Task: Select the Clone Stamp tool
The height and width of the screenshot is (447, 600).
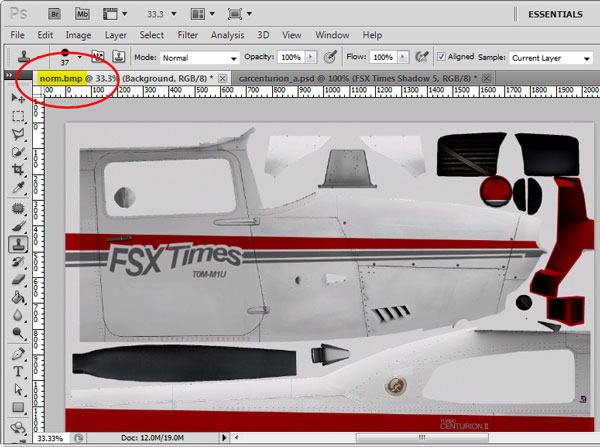Action: click(18, 243)
